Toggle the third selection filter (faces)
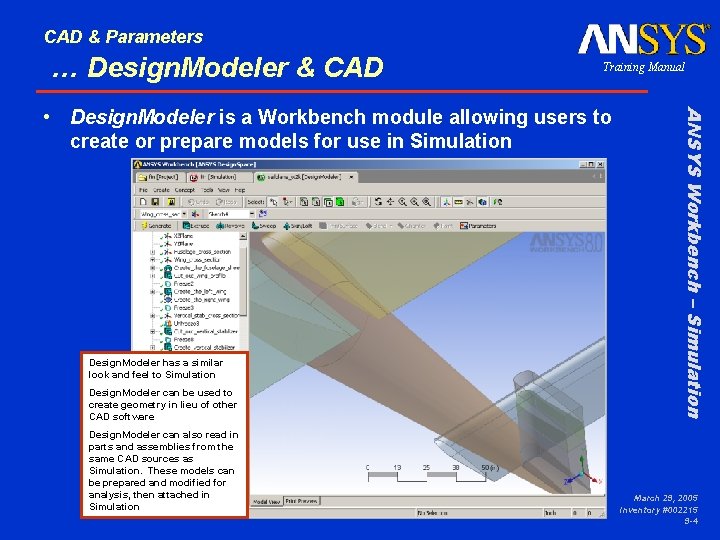The image size is (720, 540). (x=328, y=202)
